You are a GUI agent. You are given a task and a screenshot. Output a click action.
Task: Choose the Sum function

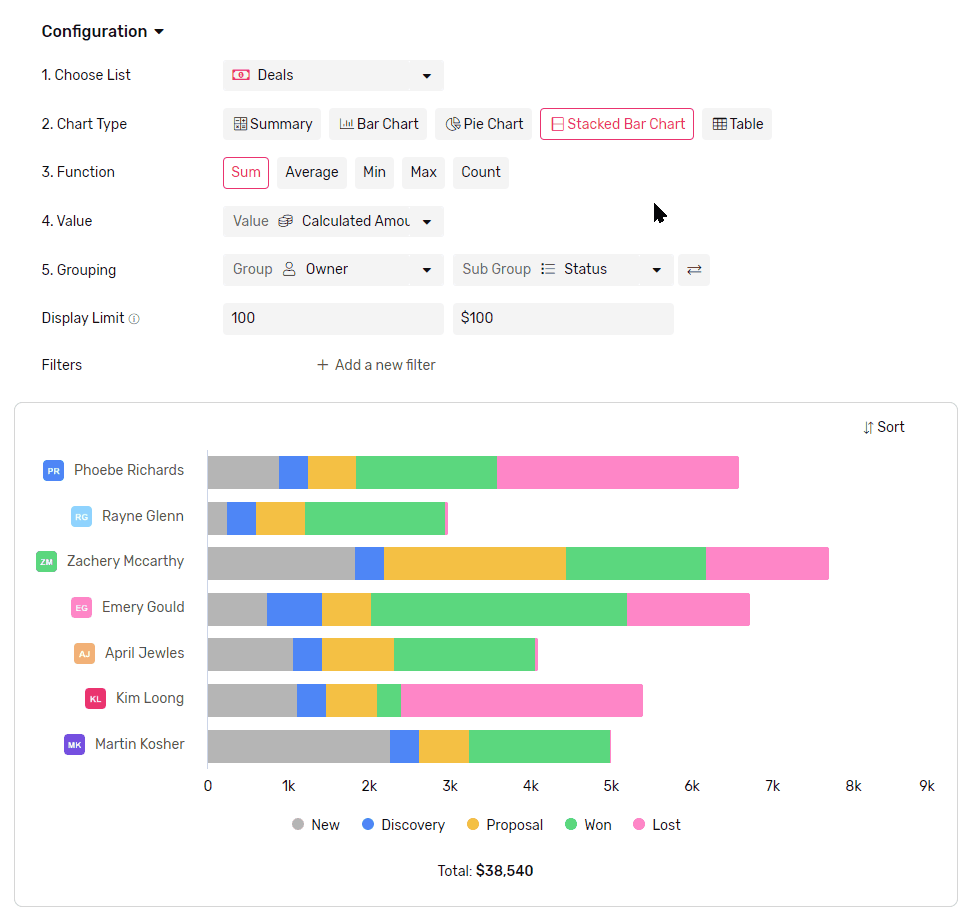pos(246,173)
